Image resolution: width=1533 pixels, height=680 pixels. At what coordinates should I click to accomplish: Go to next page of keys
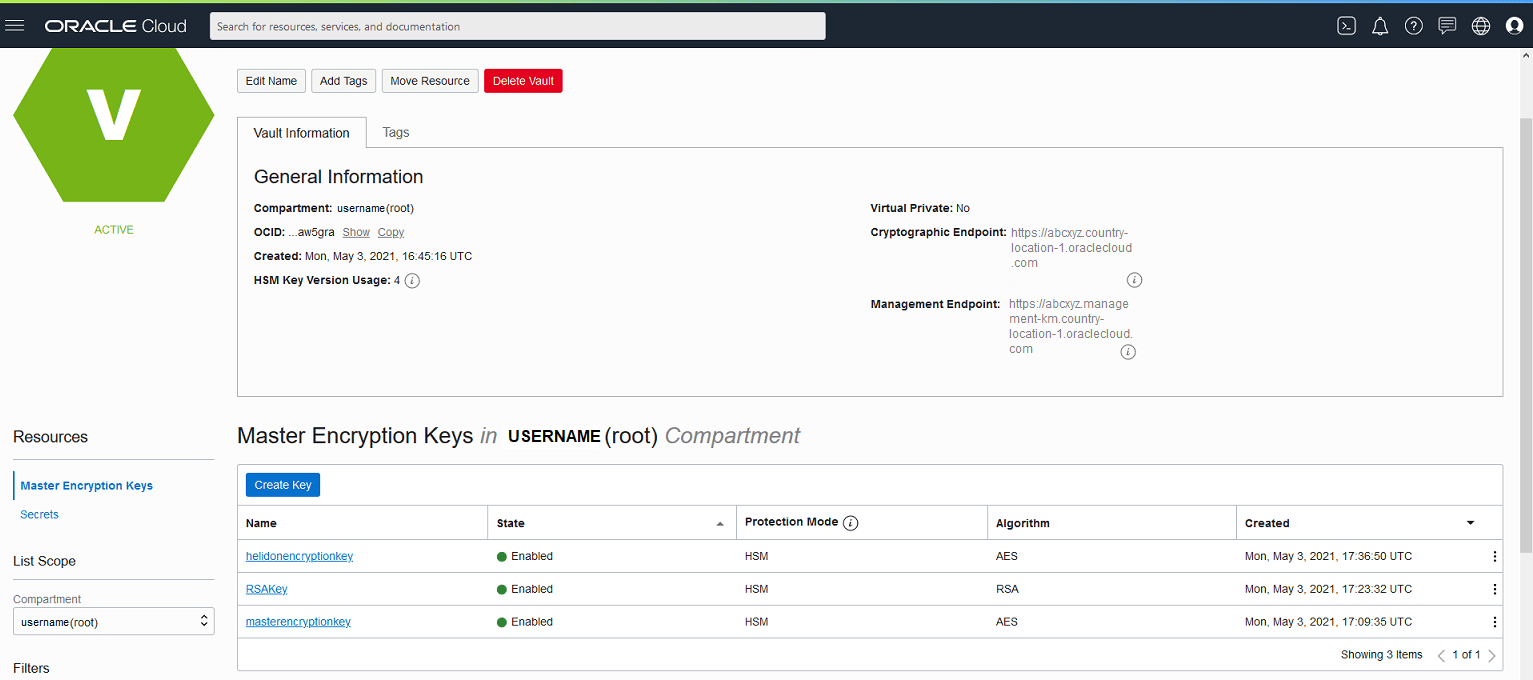pos(1492,656)
